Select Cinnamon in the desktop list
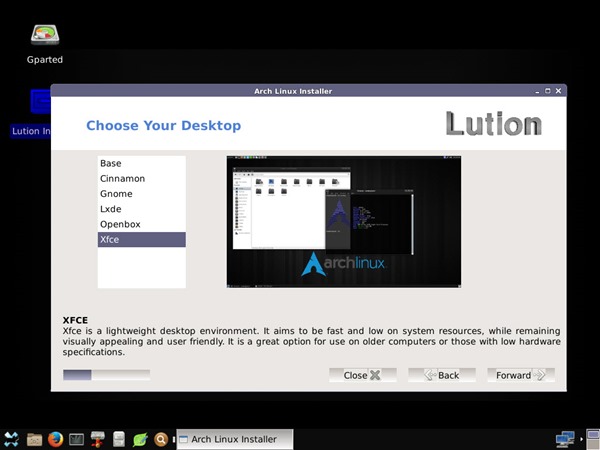 142,179
